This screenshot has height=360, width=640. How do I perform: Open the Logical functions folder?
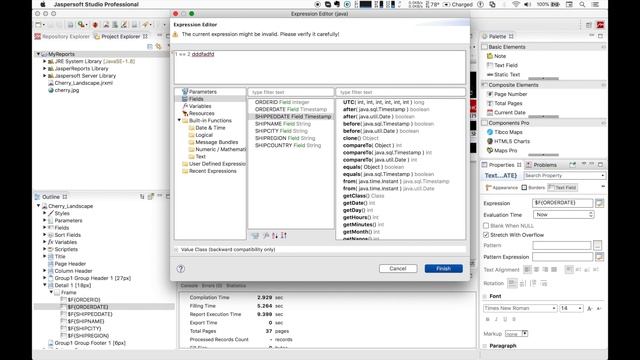point(204,135)
